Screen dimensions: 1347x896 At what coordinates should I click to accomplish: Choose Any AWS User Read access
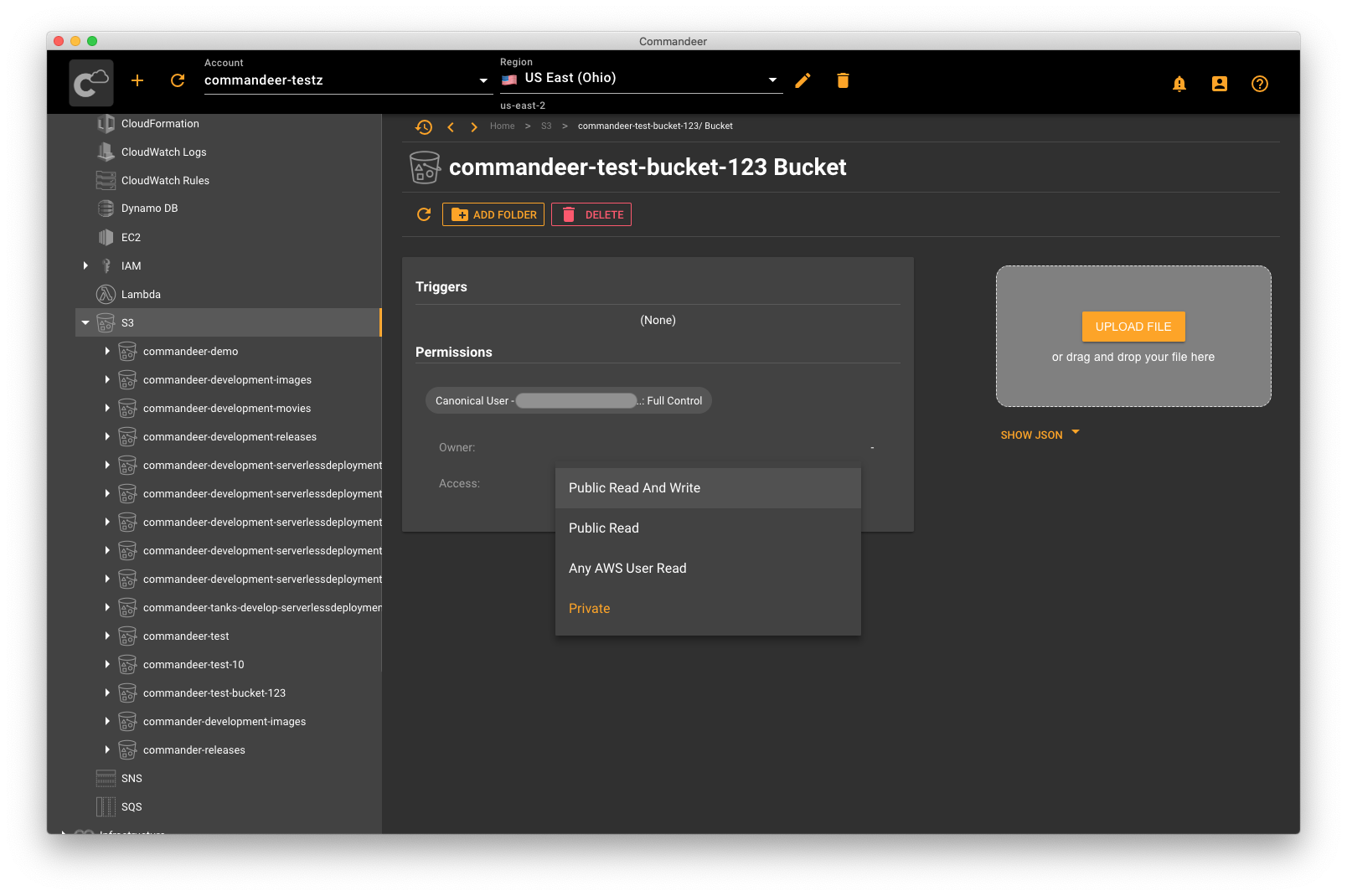pos(708,569)
